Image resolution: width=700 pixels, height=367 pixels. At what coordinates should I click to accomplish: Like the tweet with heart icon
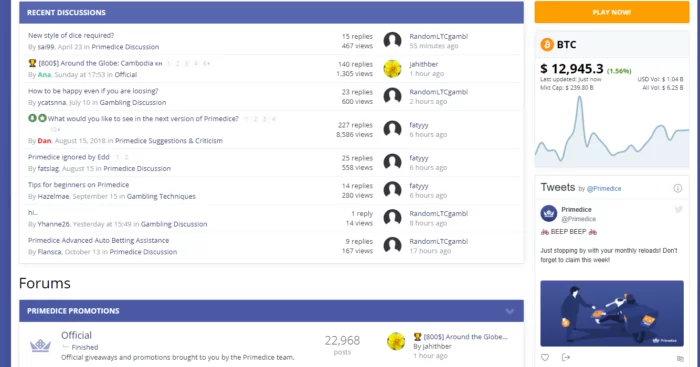point(545,357)
